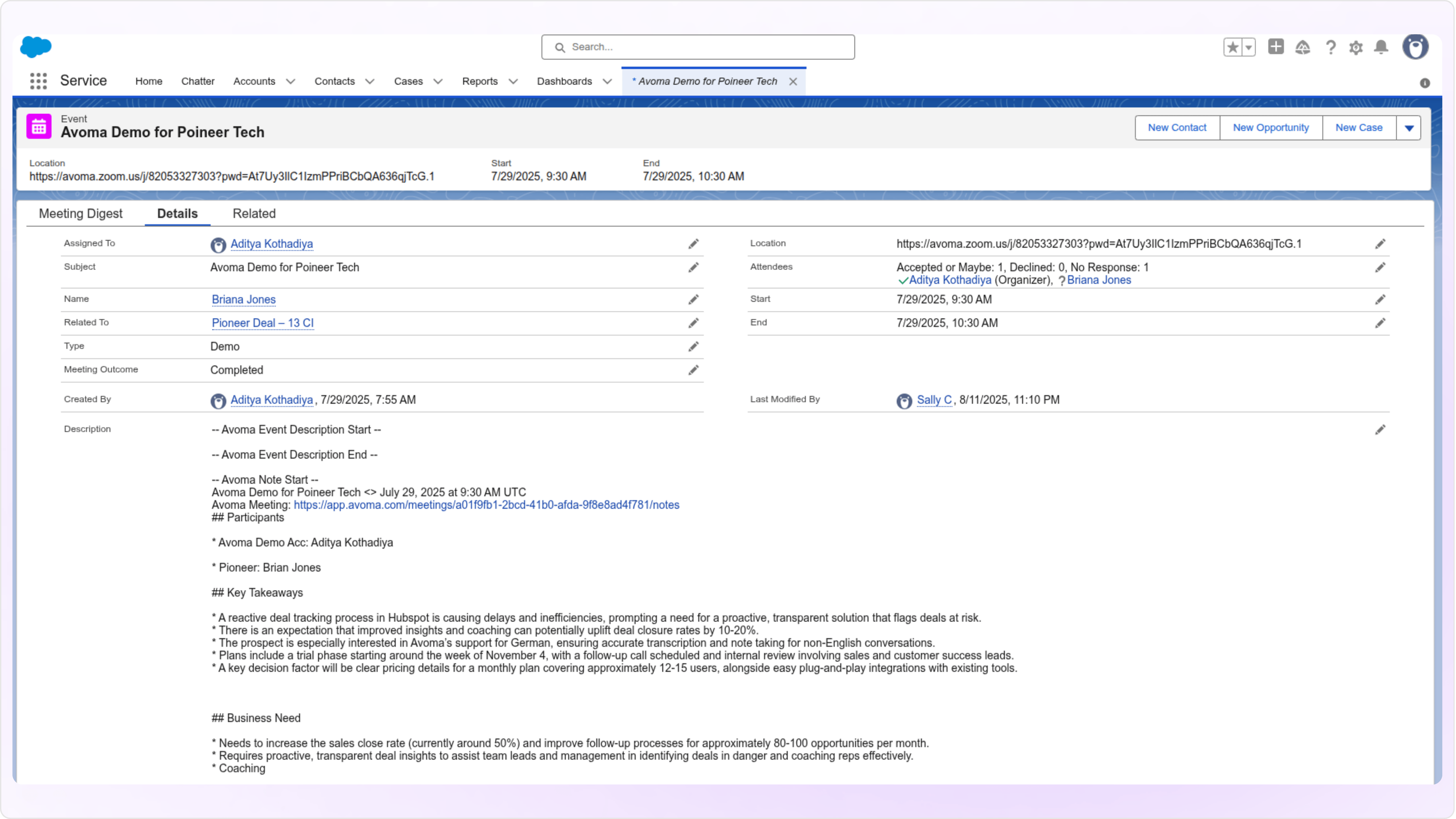Open the Reports nav item
This screenshot has width=1456, height=819.
point(480,81)
